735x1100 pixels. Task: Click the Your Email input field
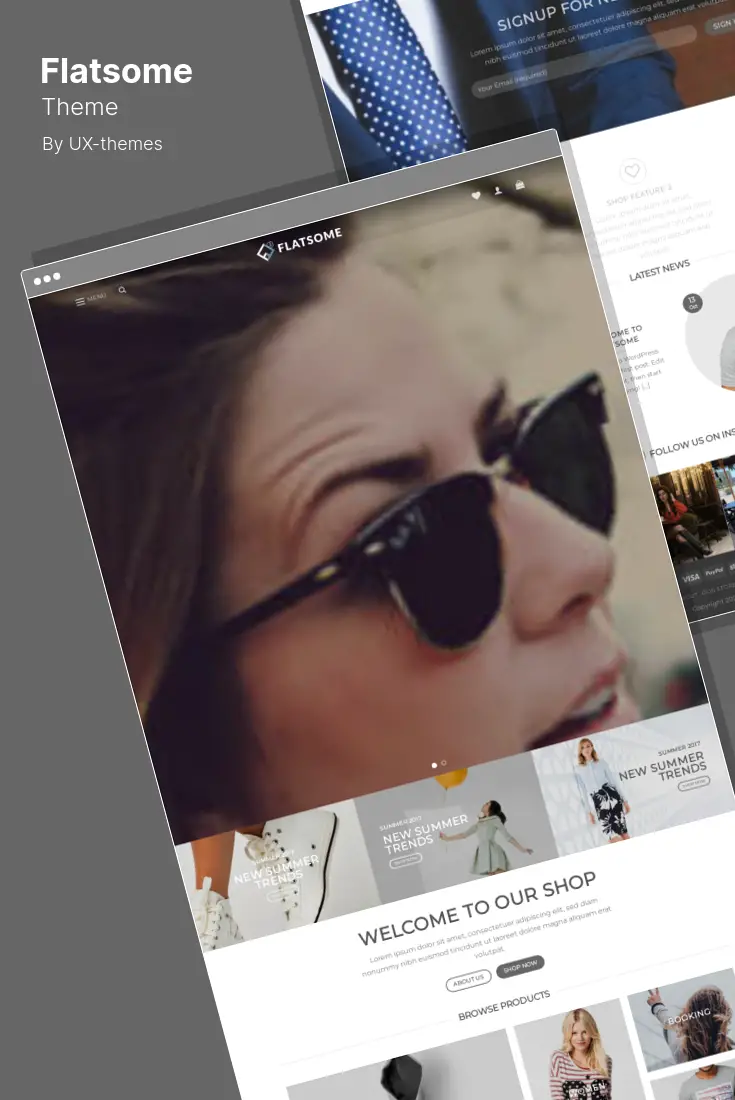click(584, 64)
